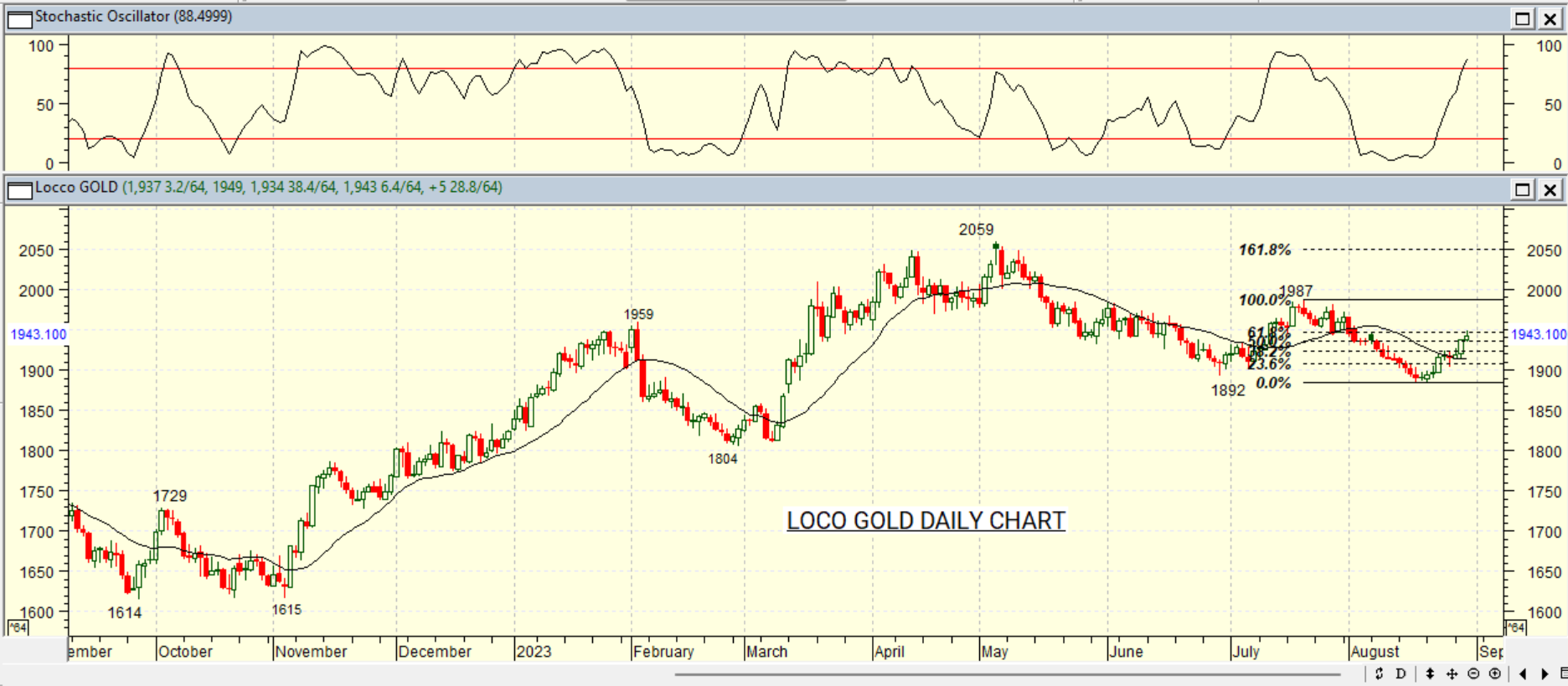The width and height of the screenshot is (1568, 686).
Task: Zoom out with the minus magnifier icon
Action: (1473, 673)
